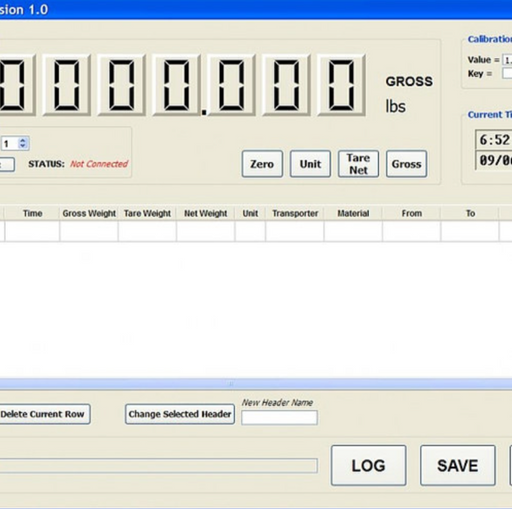Select the Tare Weight column header
The height and width of the screenshot is (509, 512).
click(147, 213)
